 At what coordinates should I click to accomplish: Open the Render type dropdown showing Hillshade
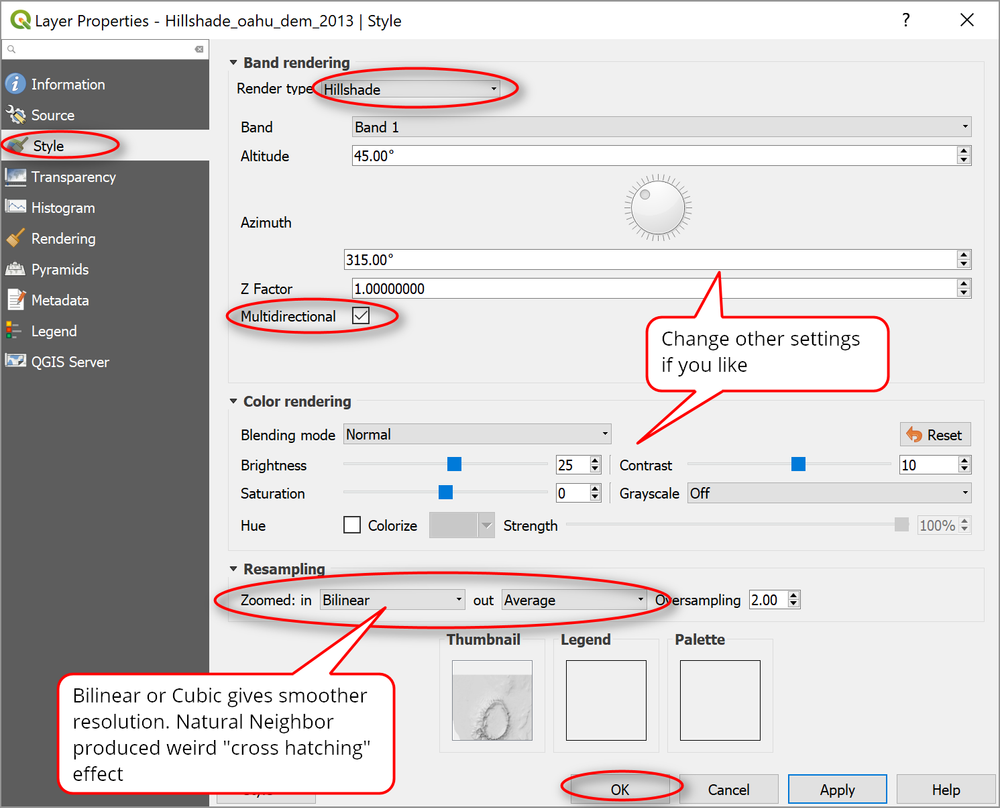410,88
